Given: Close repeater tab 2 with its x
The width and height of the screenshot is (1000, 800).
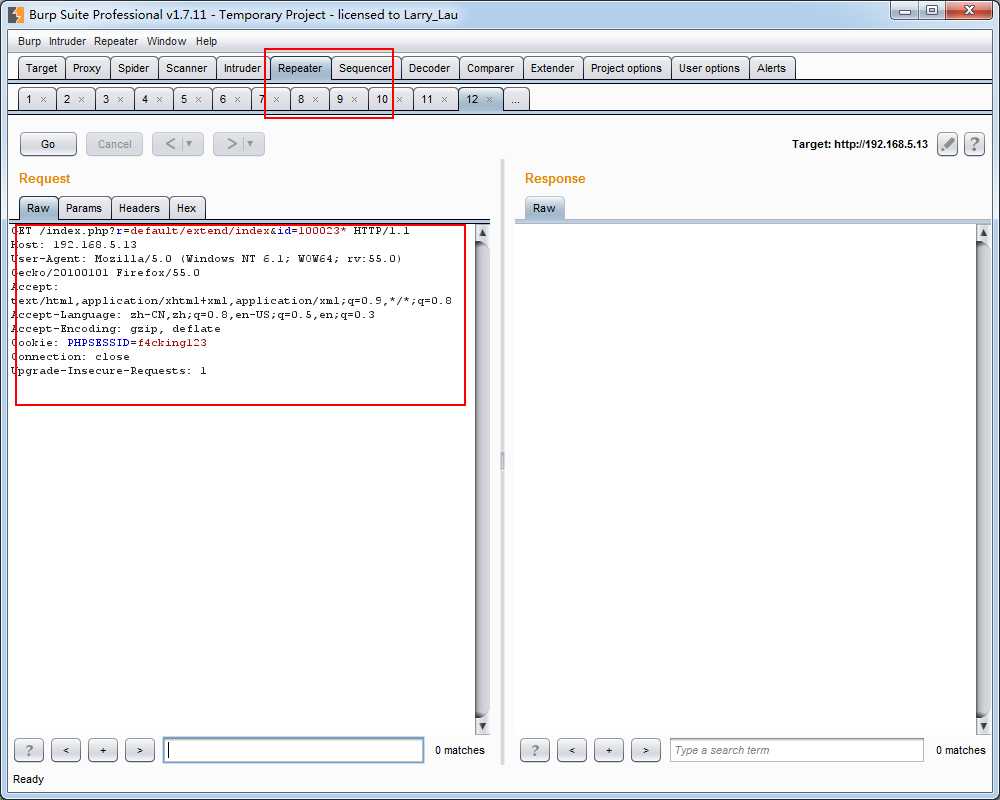Looking at the screenshot, I should [x=82, y=100].
